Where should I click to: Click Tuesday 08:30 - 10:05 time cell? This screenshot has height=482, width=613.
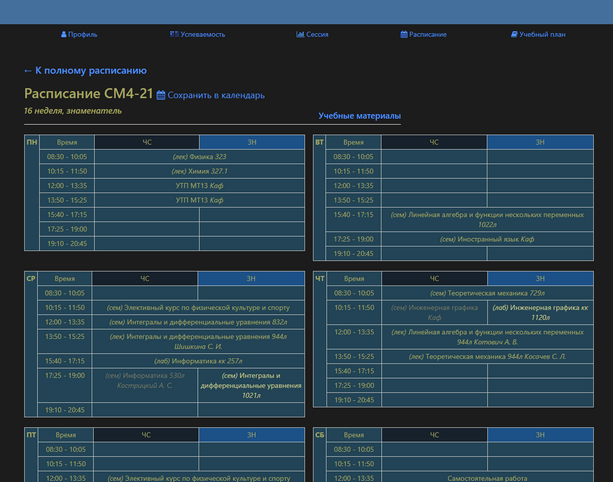353,157
